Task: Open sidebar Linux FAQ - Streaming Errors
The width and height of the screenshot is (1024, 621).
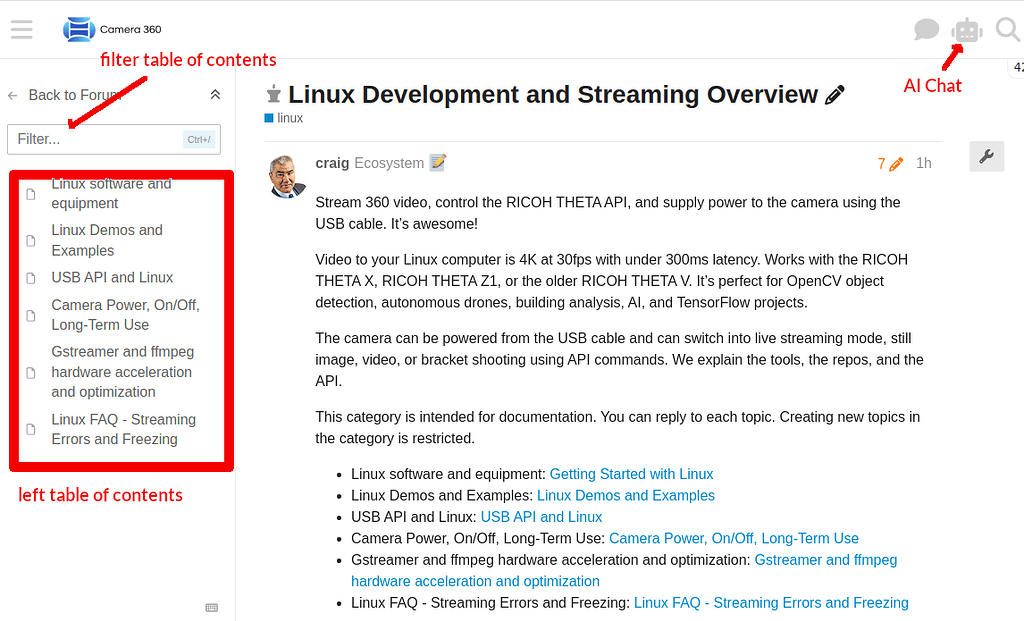Action: tap(123, 429)
